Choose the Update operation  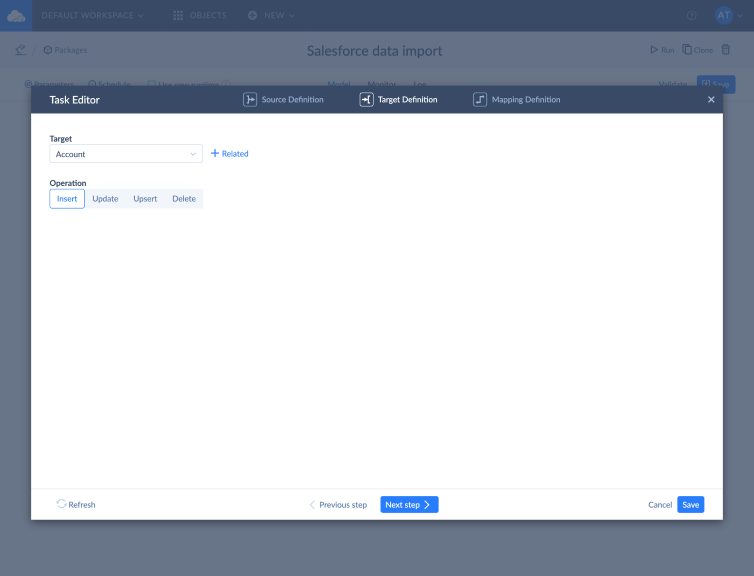[x=105, y=199]
